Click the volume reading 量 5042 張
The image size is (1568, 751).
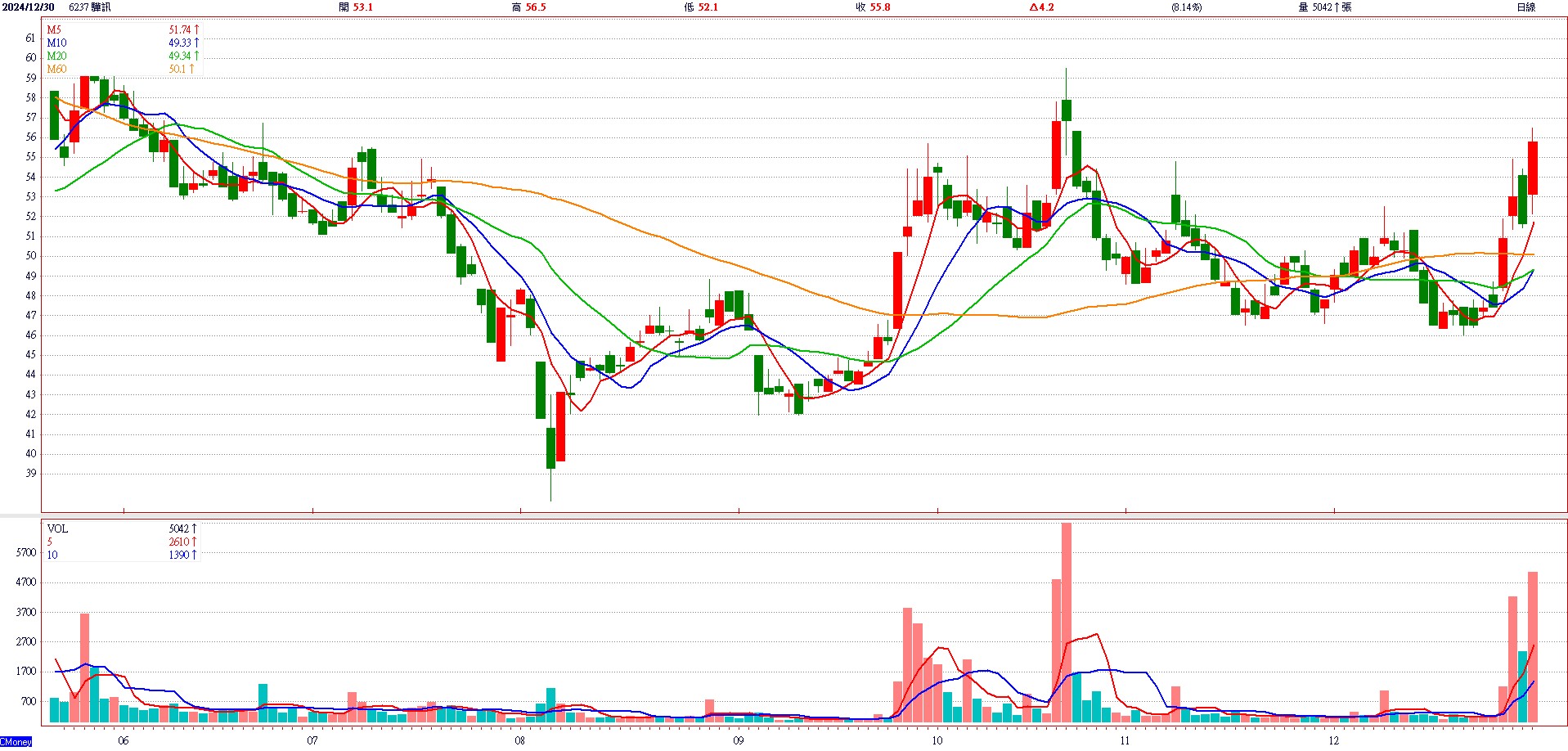[1324, 7]
